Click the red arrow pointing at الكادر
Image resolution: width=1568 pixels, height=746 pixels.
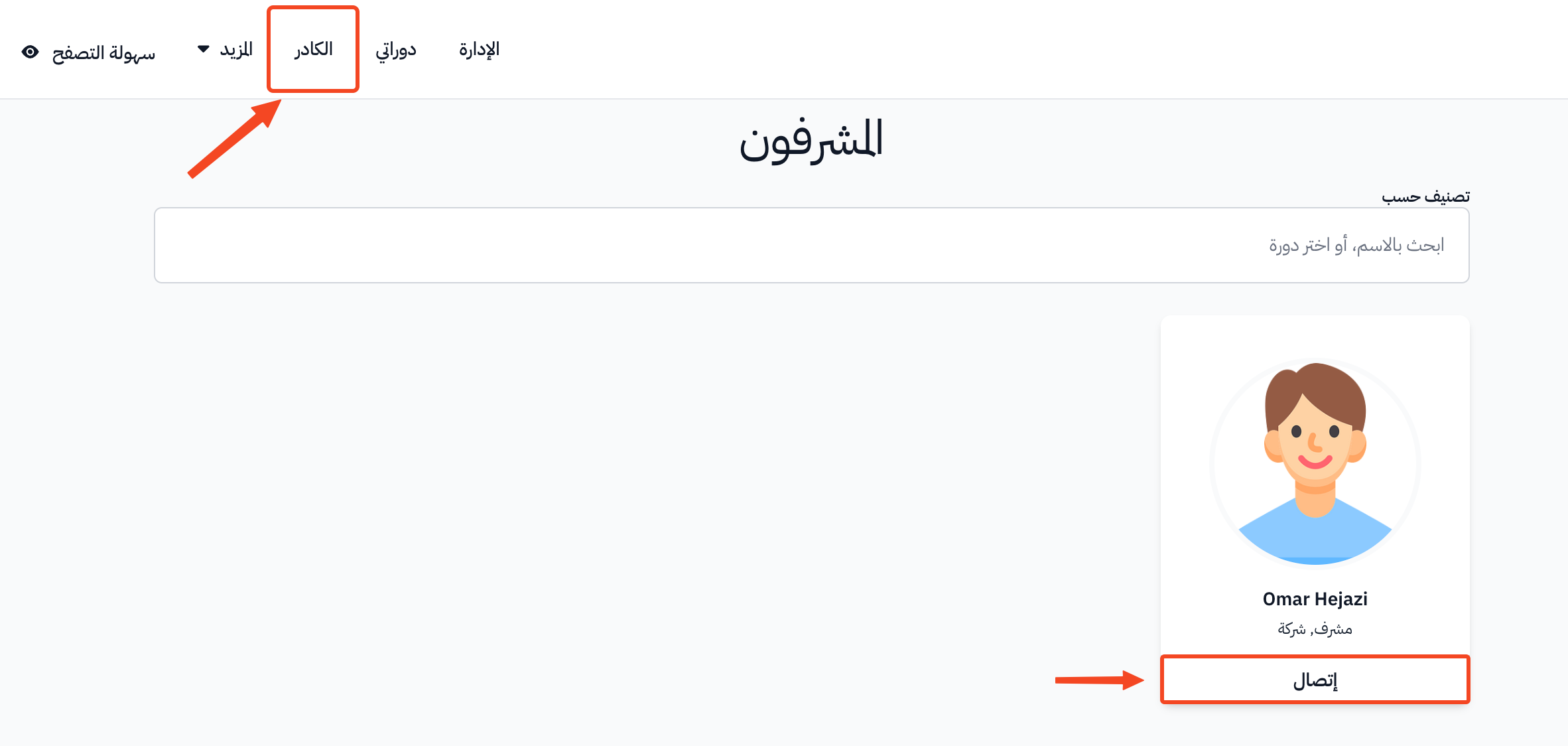[x=235, y=139]
